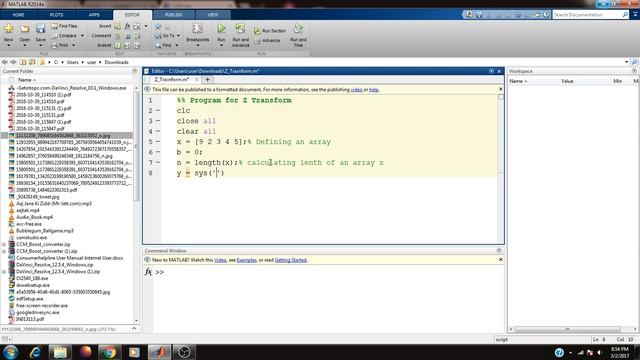Click the green Run button
The height and width of the screenshot is (360, 640).
pyautogui.click(x=221, y=29)
